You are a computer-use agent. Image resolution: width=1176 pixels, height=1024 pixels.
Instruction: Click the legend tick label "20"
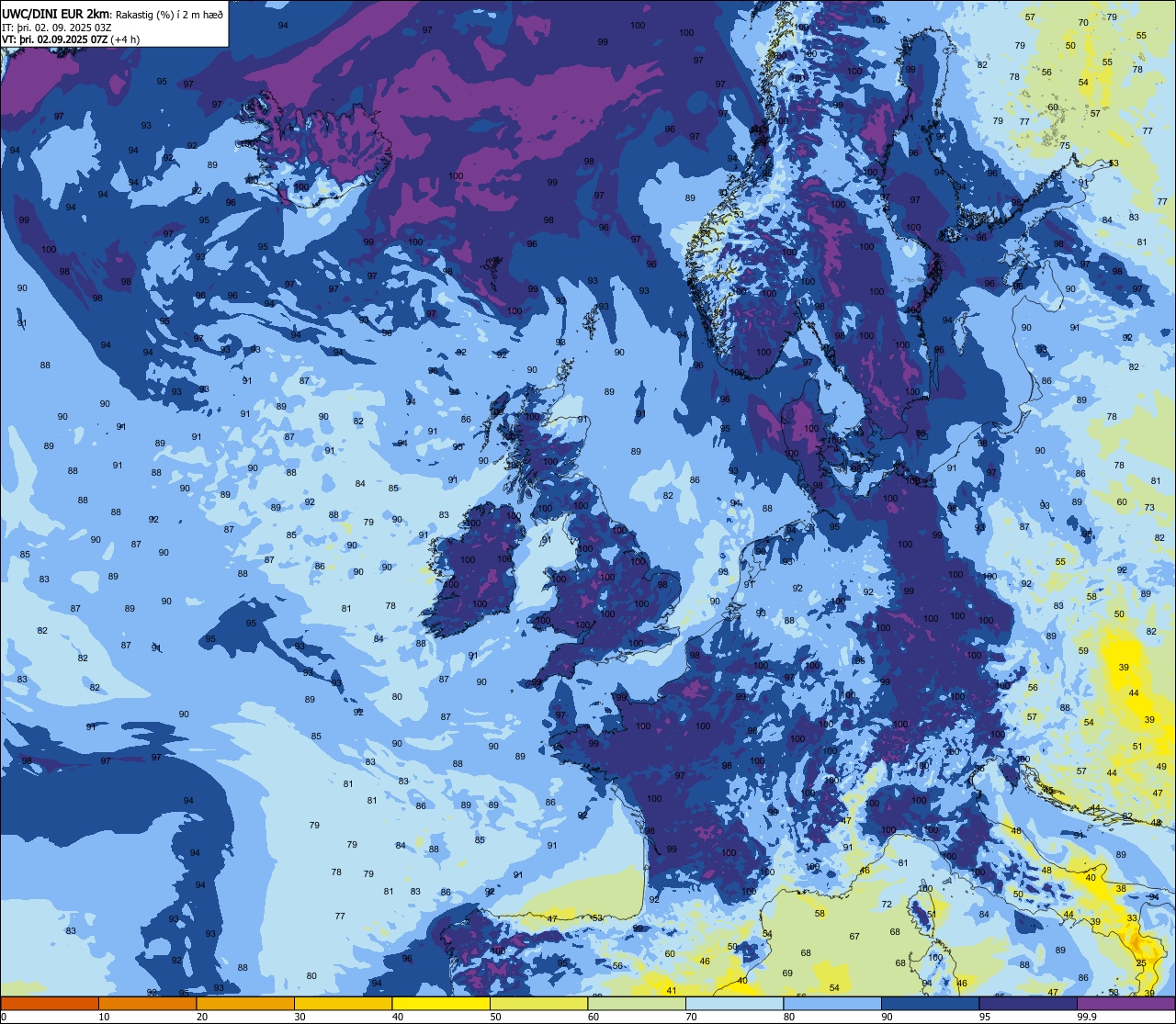tap(202, 1016)
